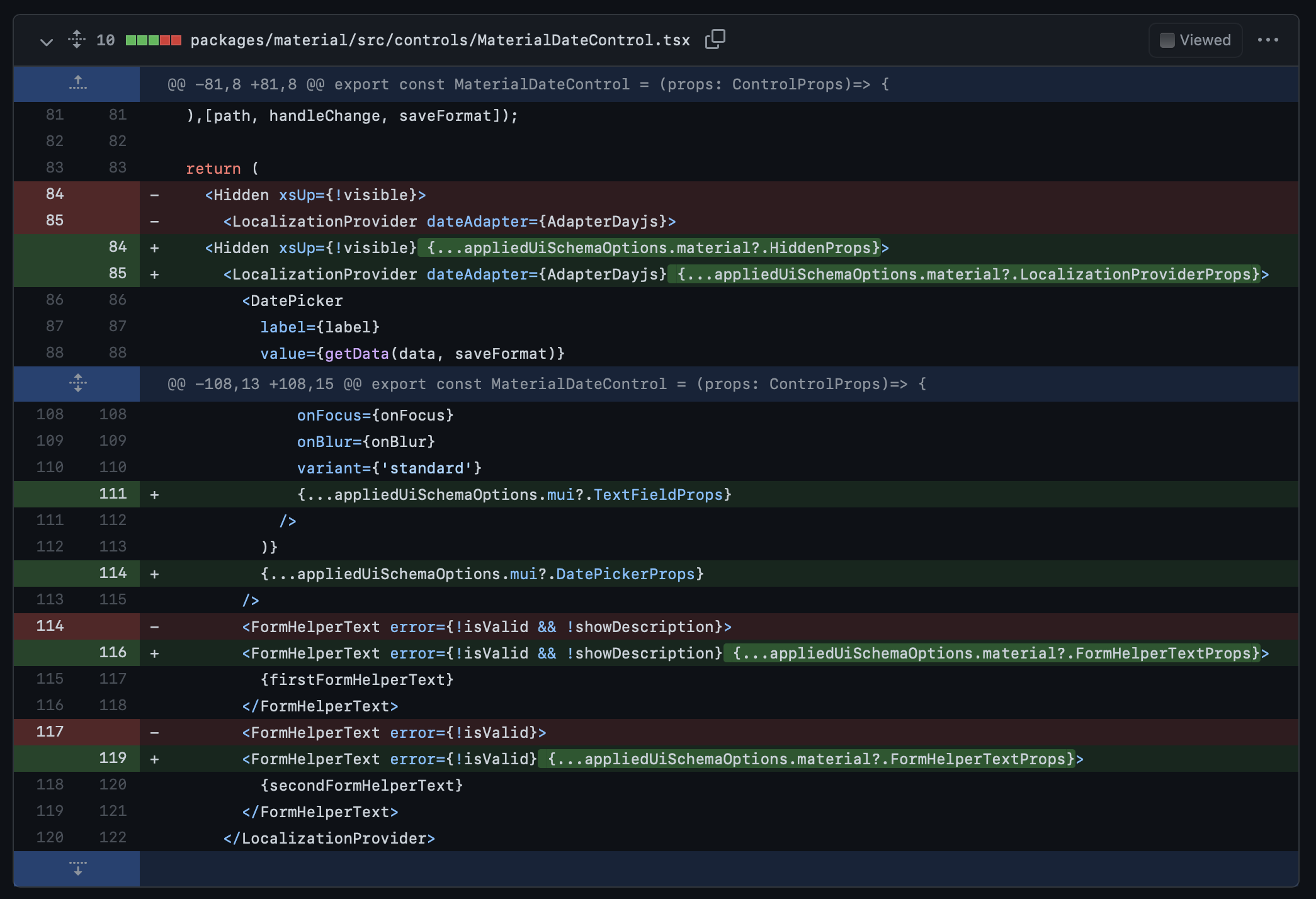Expand hidden lines below line 122

(77, 869)
